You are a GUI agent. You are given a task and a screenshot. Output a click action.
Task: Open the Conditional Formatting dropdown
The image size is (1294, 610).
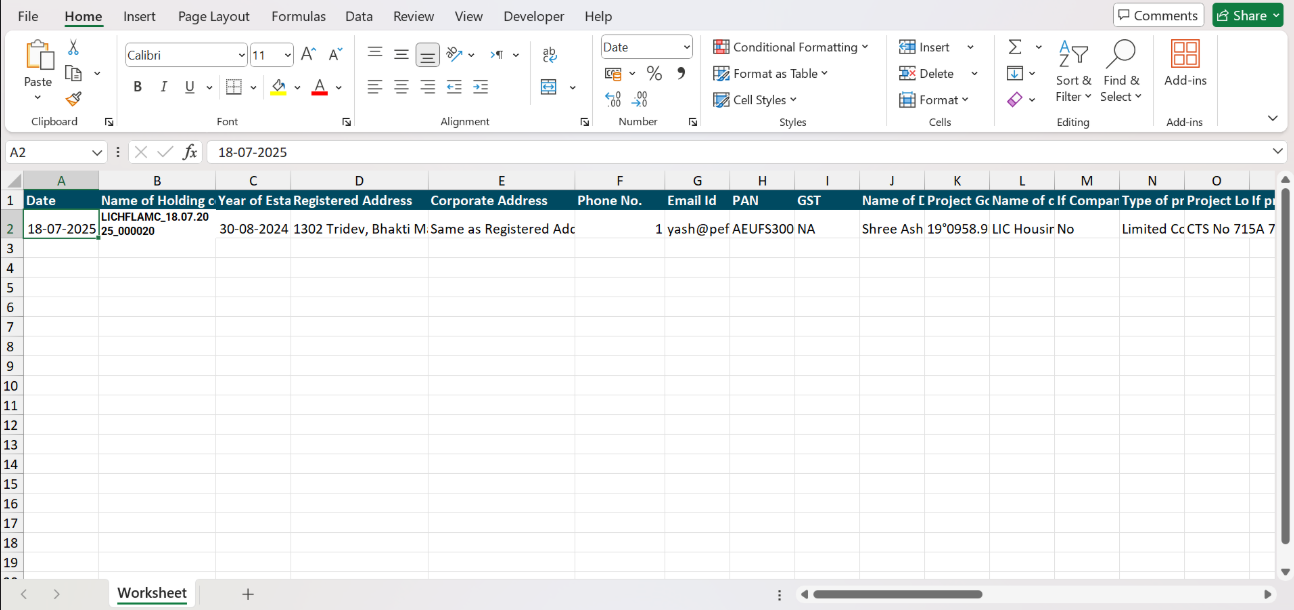791,47
